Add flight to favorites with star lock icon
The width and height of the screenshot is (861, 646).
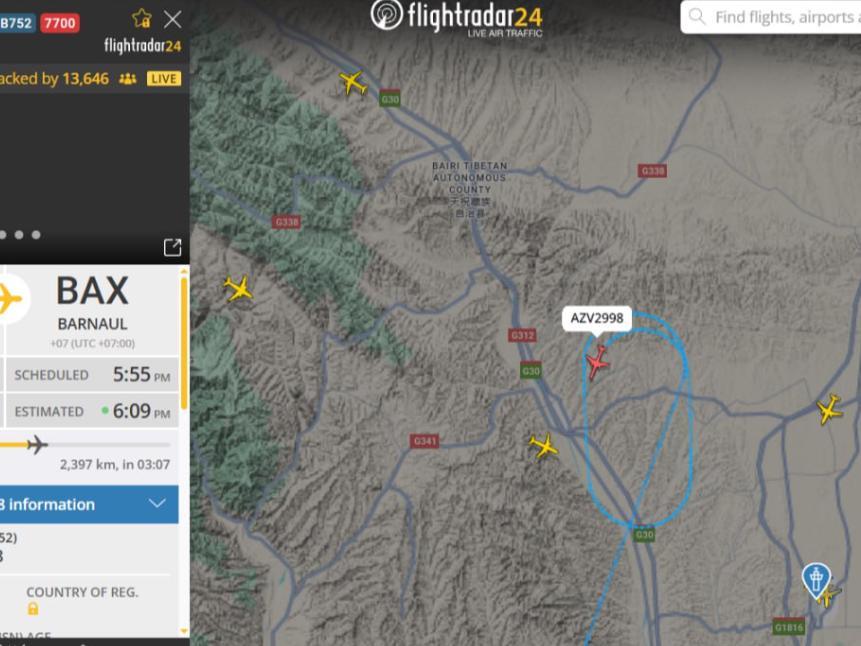(142, 19)
